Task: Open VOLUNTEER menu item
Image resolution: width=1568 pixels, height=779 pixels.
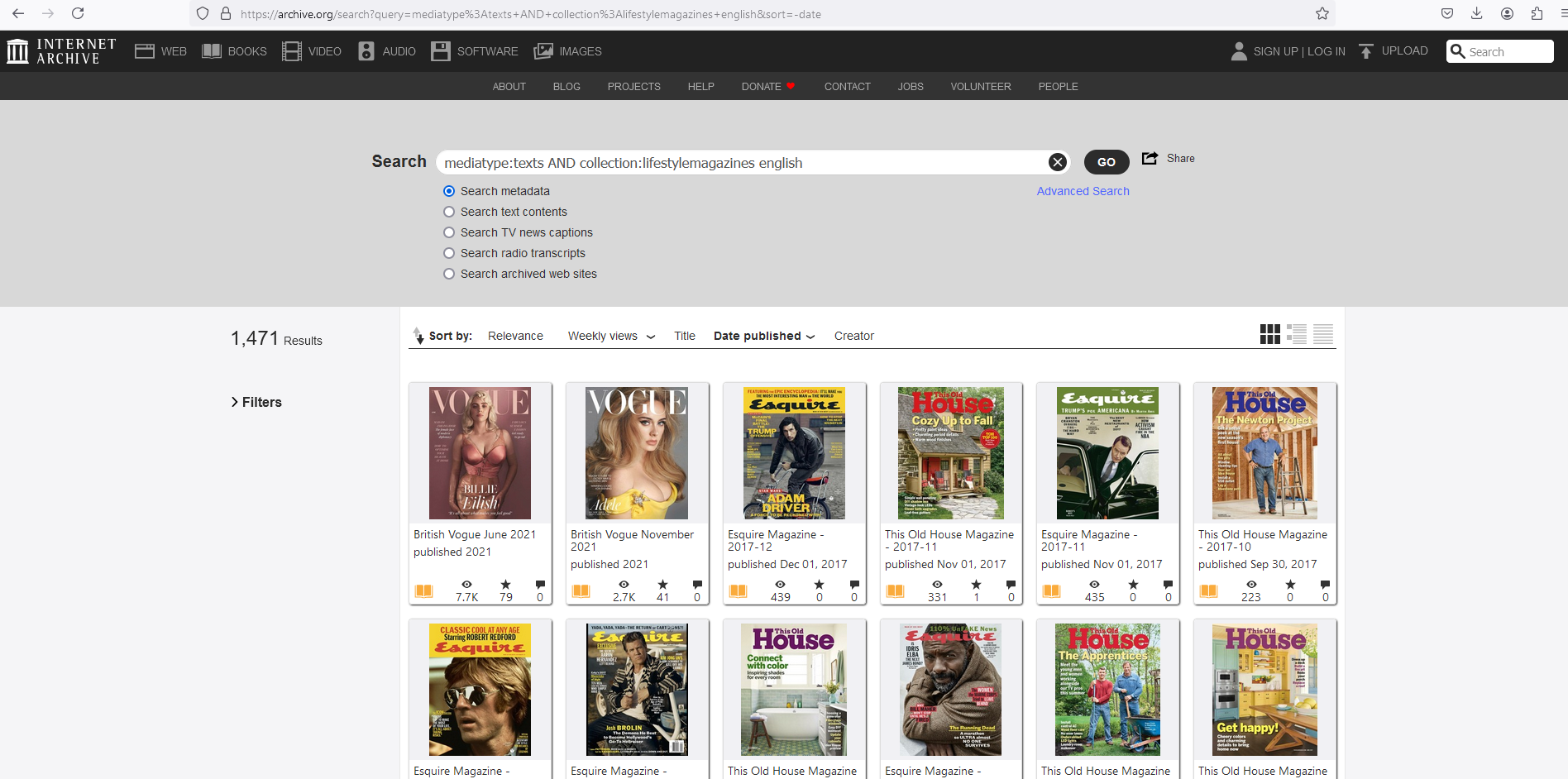Action: (x=981, y=86)
